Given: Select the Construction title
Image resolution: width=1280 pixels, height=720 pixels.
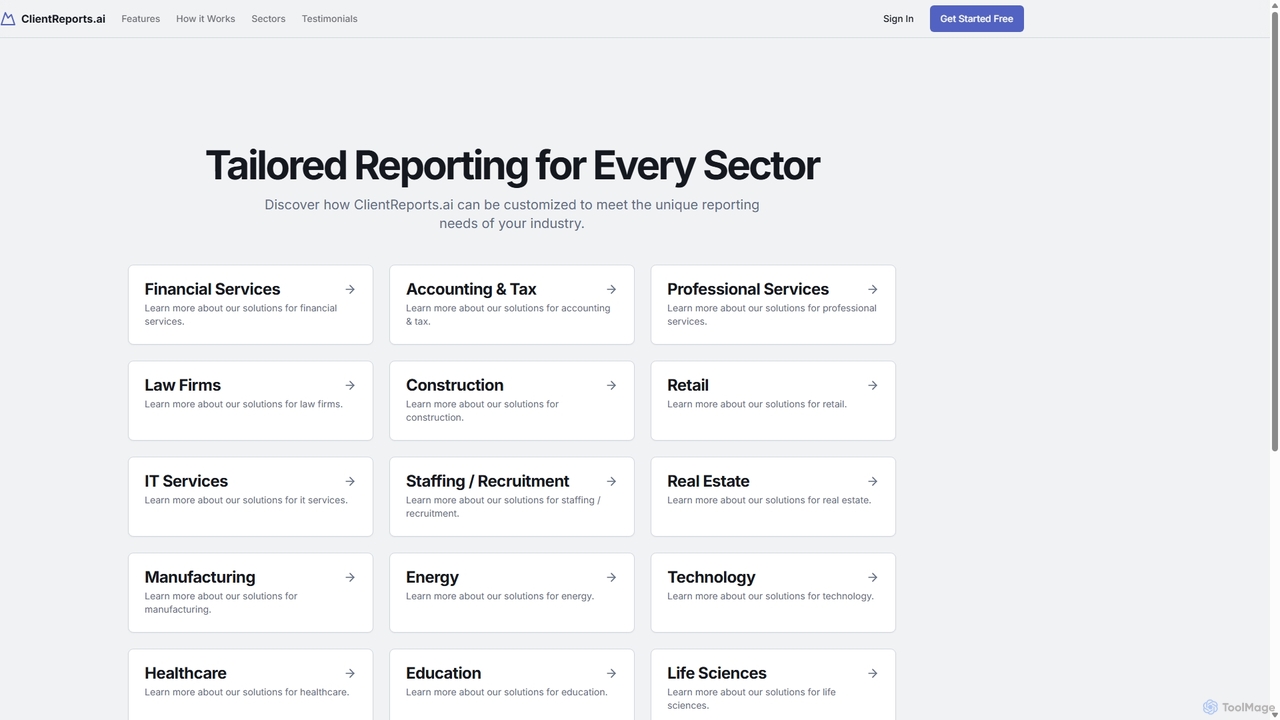Looking at the screenshot, I should 455,385.
